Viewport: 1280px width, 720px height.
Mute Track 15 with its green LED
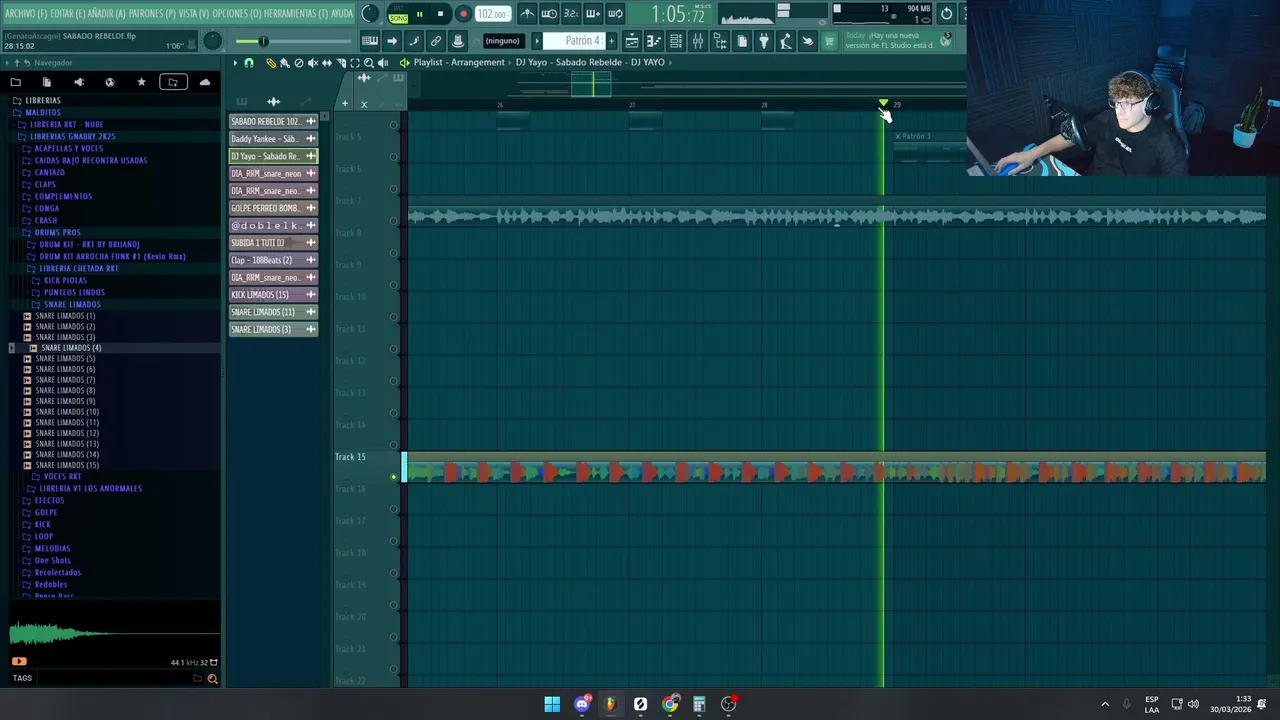(x=394, y=477)
